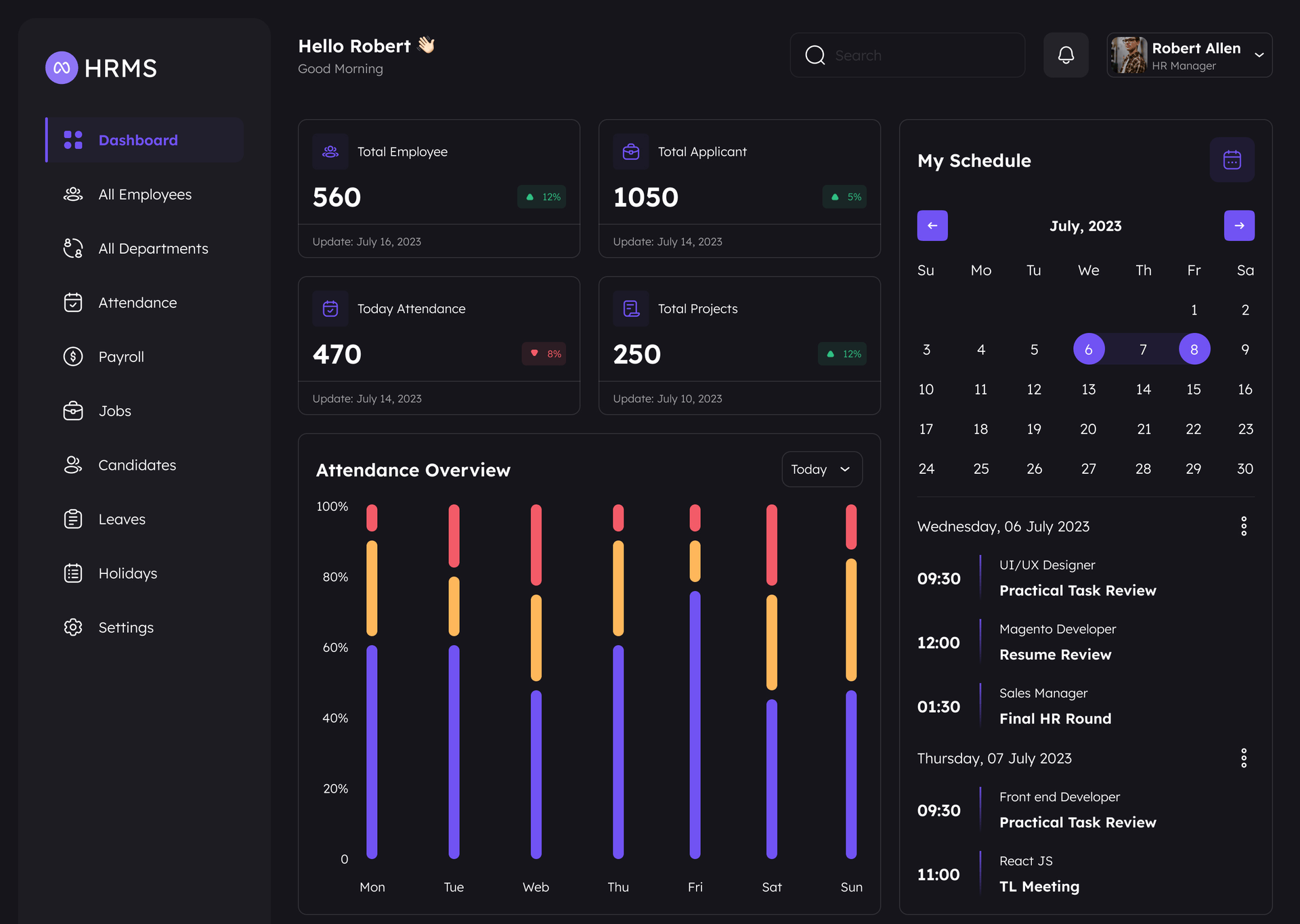Click the Total Projects card icon
This screenshot has height=924, width=1300.
point(630,309)
